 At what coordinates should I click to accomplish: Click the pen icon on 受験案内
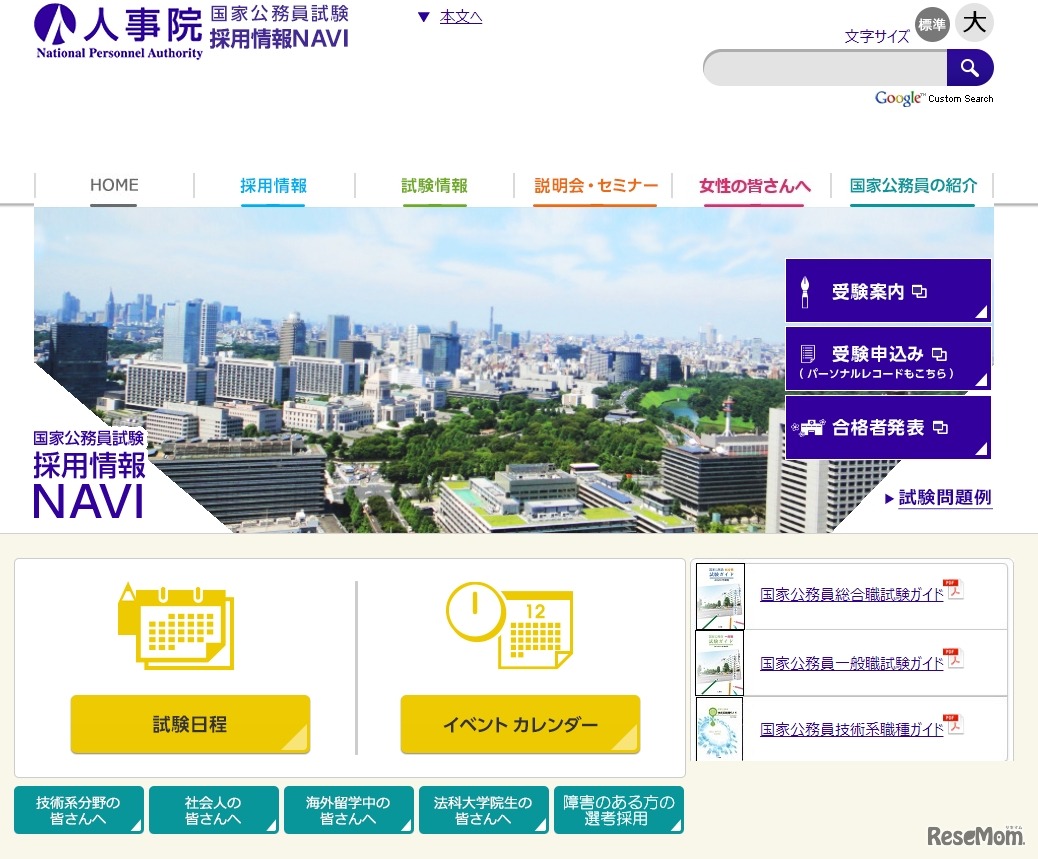(806, 292)
